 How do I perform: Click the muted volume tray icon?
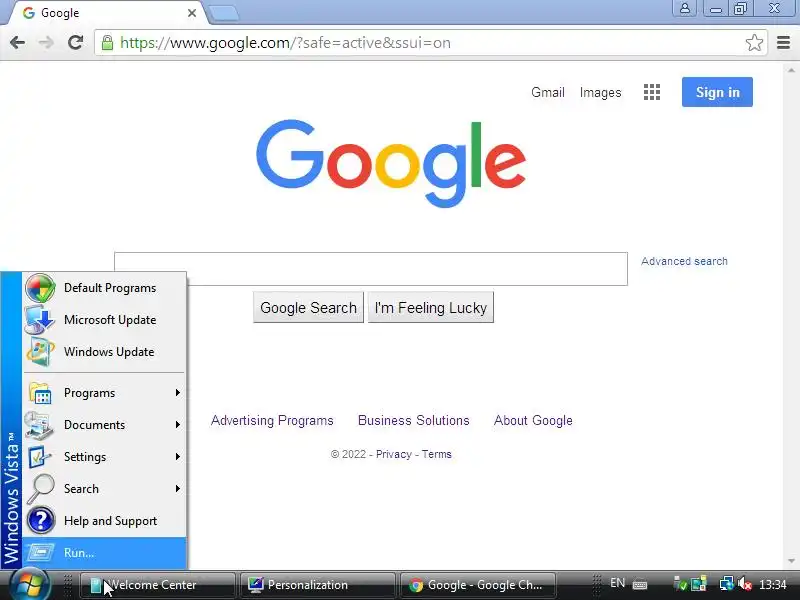pyautogui.click(x=744, y=583)
